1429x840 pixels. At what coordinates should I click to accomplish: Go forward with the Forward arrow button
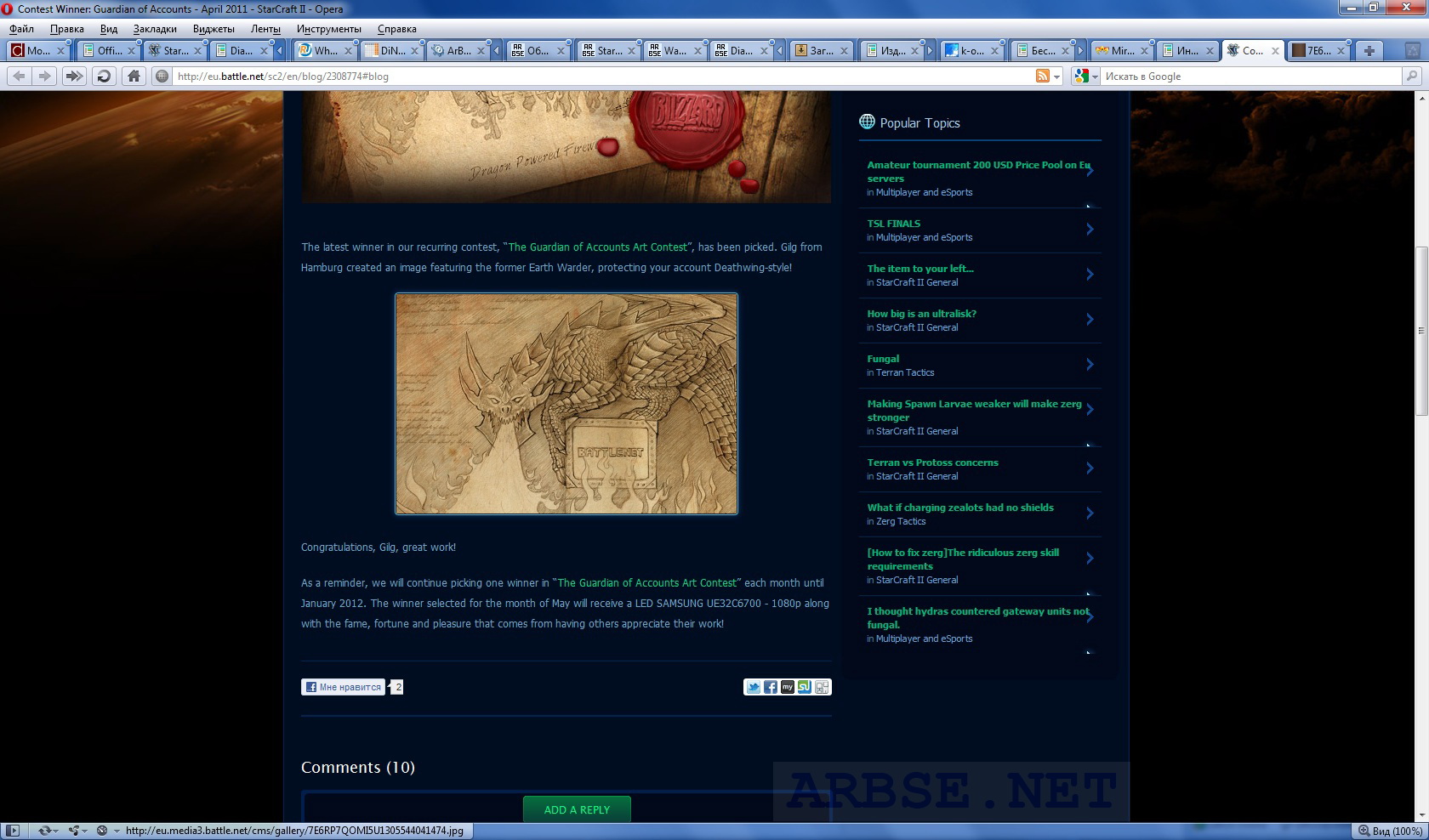point(44,76)
